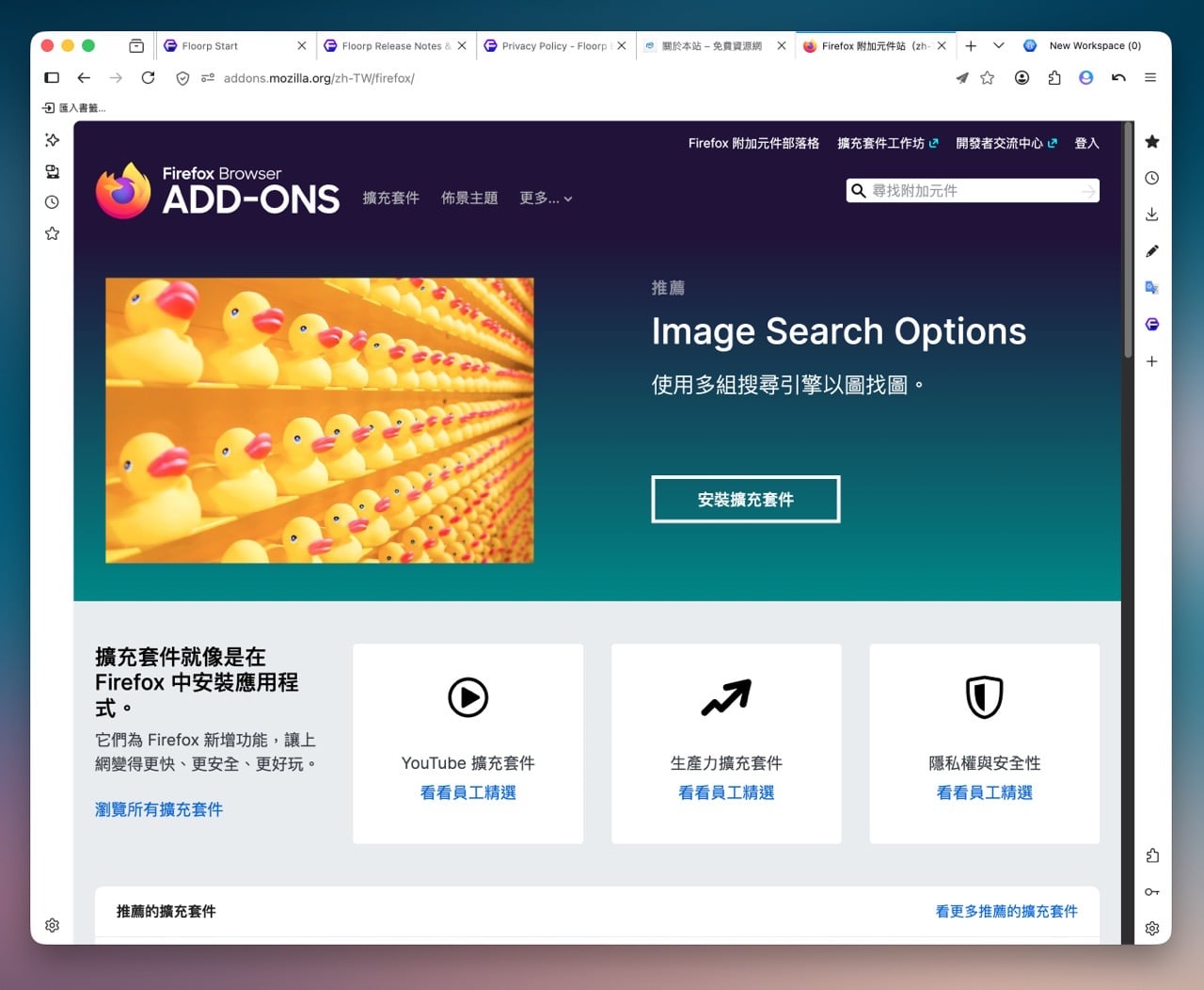Close the Privacy Policy tab
The image size is (1204, 990).
tap(622, 45)
